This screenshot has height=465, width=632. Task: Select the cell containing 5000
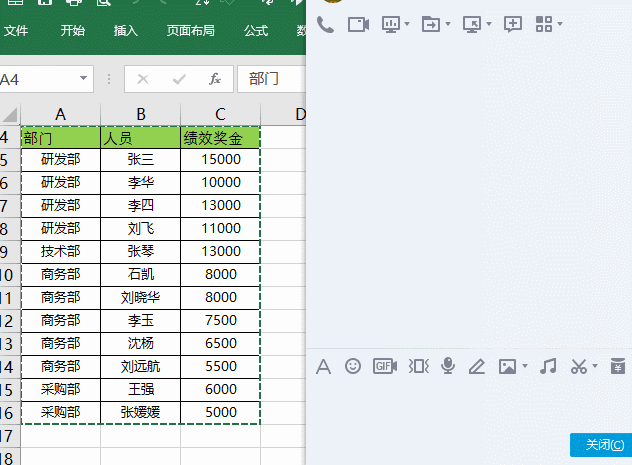click(x=220, y=413)
